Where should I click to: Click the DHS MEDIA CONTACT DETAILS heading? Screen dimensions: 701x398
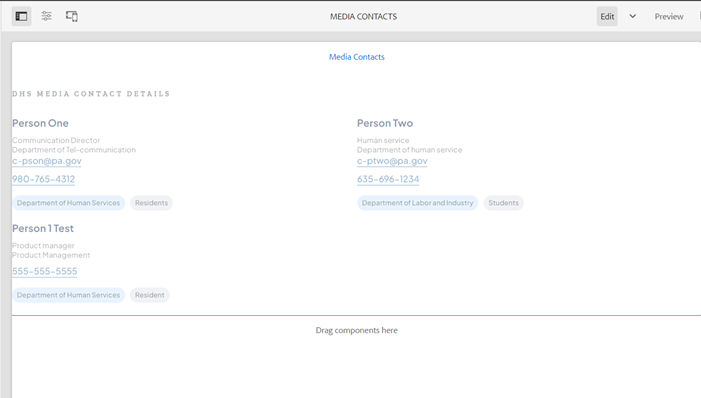(91, 94)
